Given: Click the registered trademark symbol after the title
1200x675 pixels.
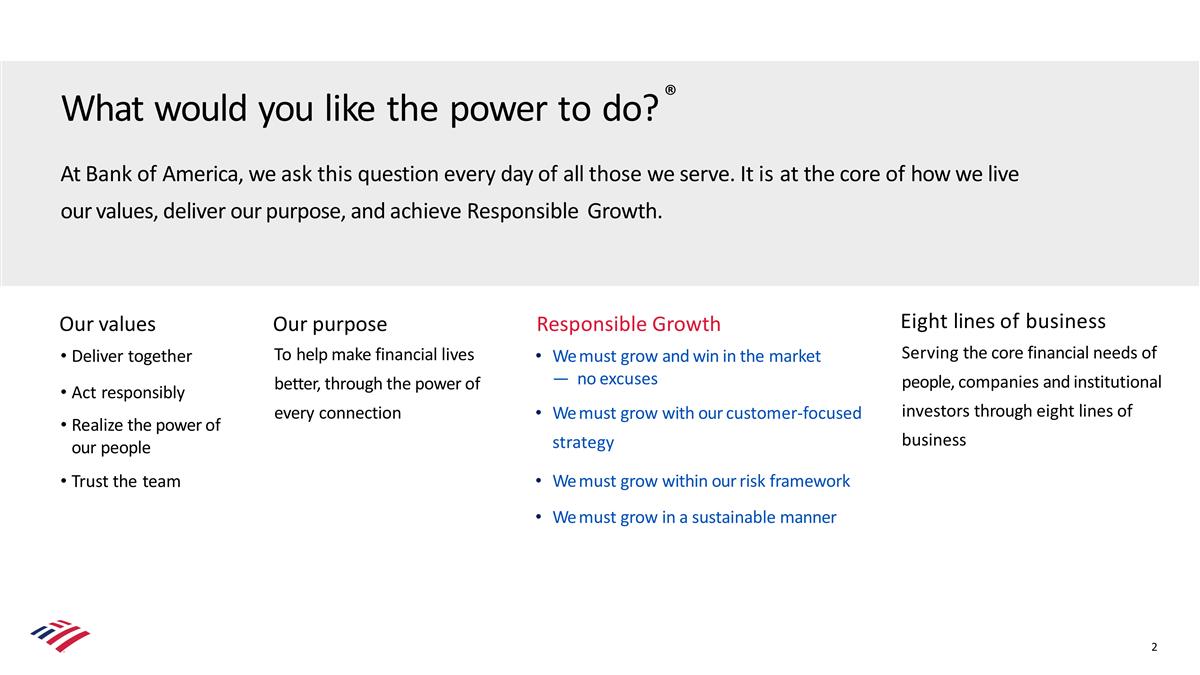Looking at the screenshot, I should coord(670,91).
